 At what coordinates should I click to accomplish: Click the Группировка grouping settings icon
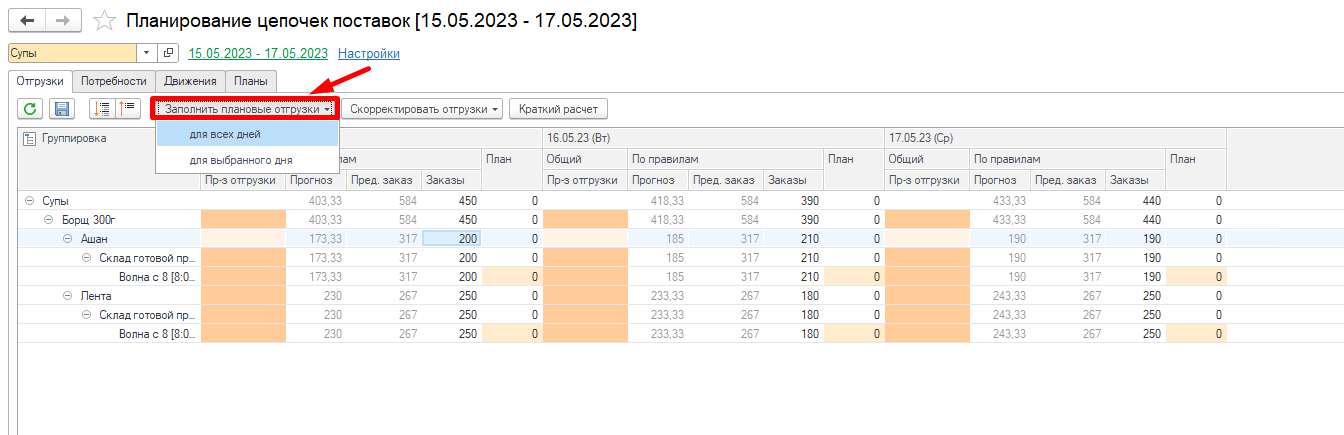coord(29,139)
